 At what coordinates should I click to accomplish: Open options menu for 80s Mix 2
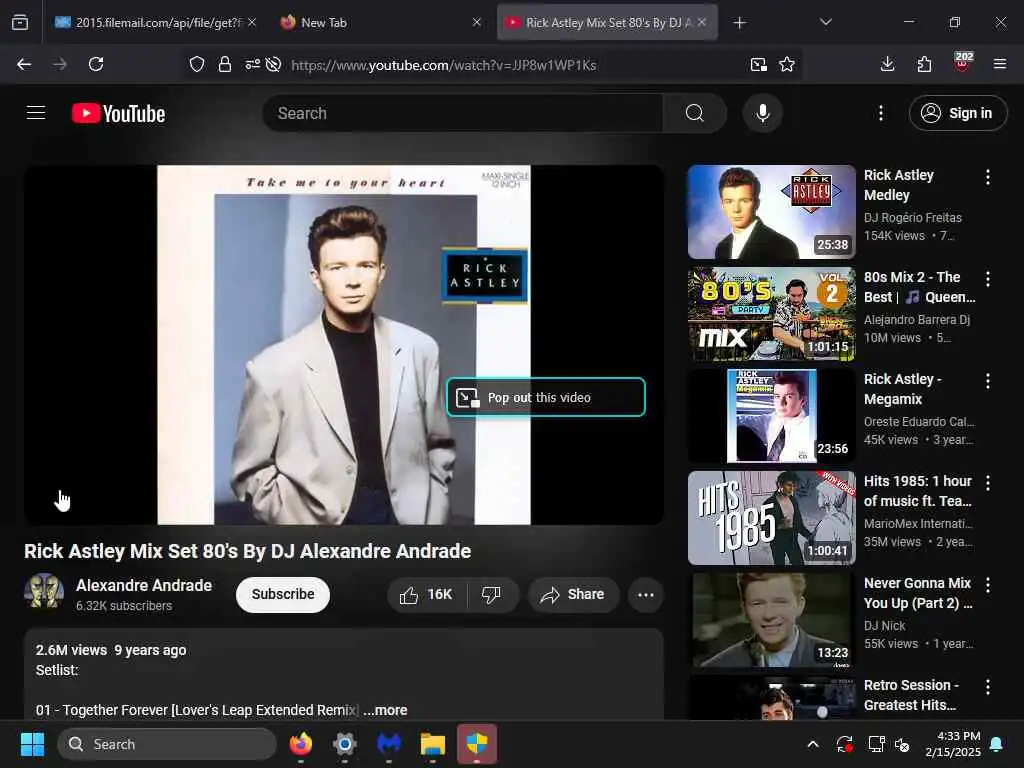pyautogui.click(x=987, y=279)
